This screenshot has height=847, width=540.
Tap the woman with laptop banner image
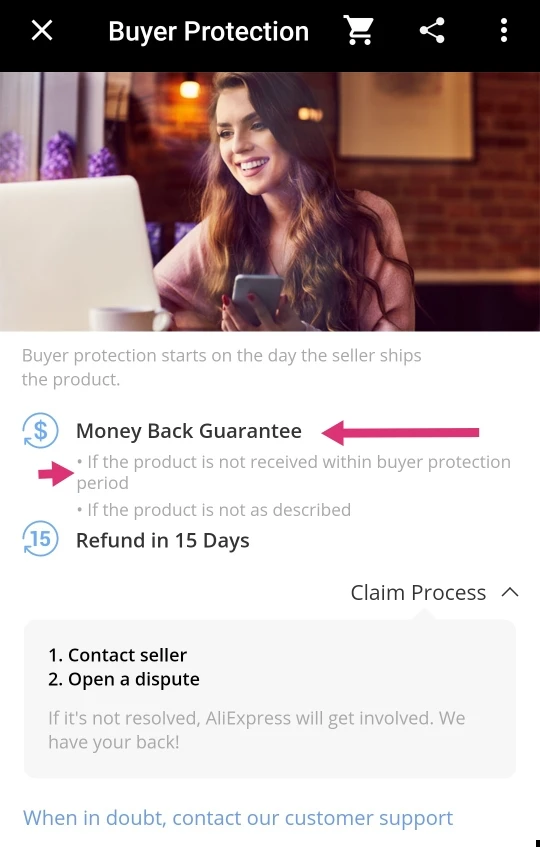(x=270, y=201)
